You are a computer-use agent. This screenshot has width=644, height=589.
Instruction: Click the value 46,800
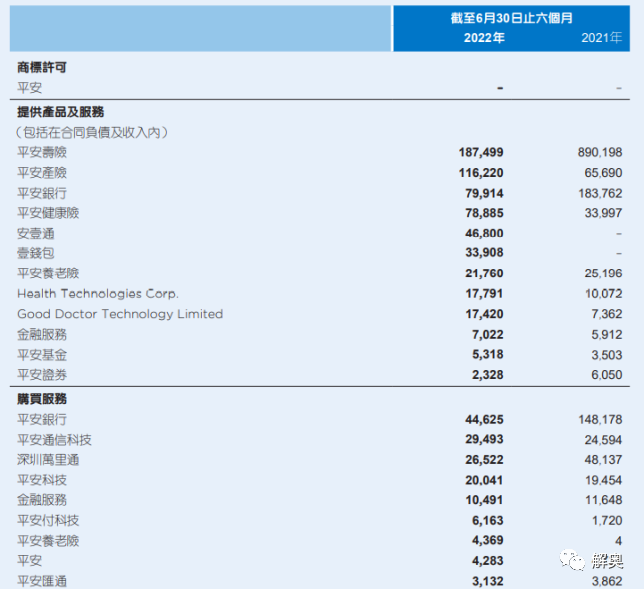coord(484,233)
